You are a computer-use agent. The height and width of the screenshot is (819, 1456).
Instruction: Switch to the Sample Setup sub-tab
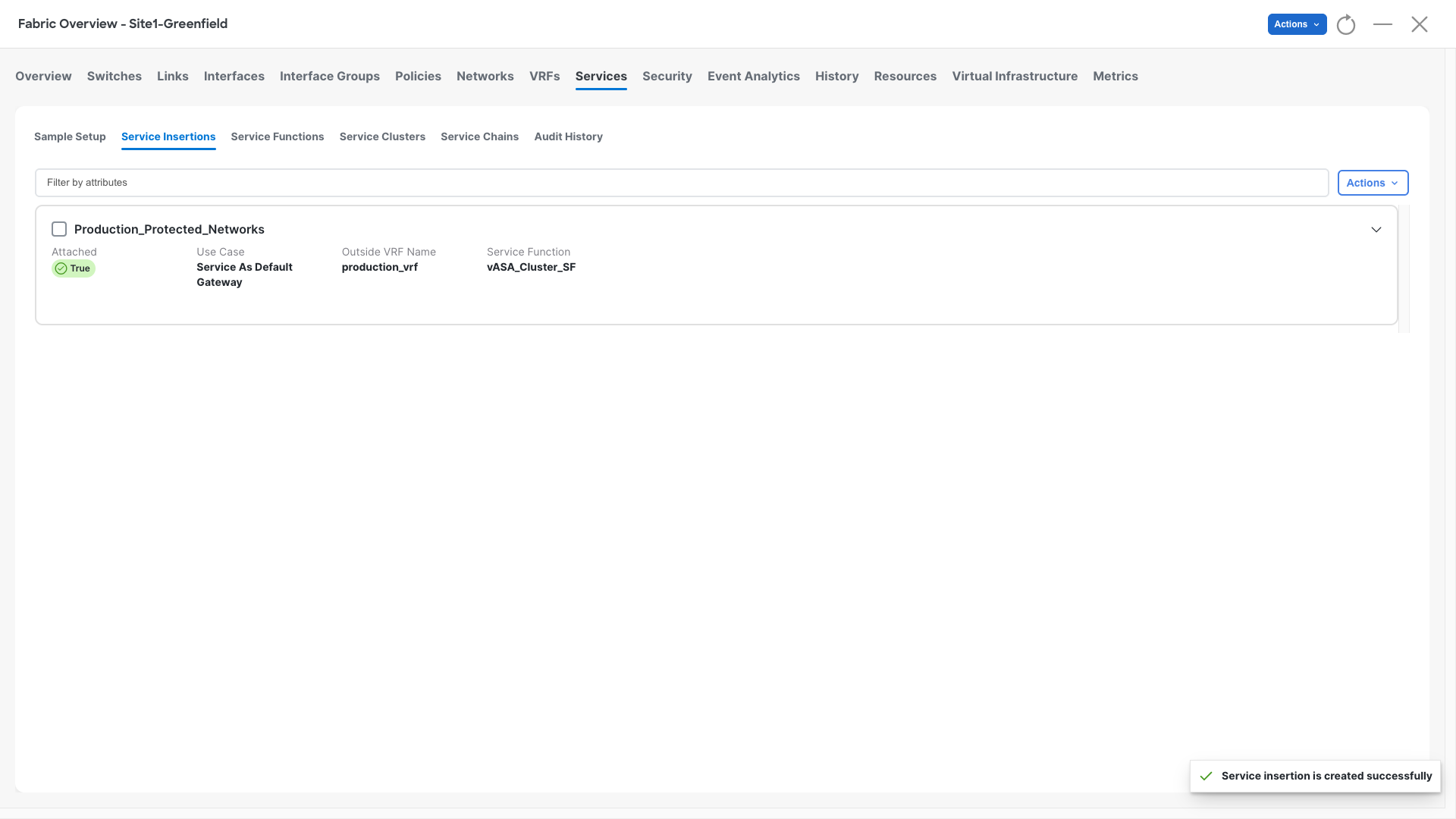[70, 136]
